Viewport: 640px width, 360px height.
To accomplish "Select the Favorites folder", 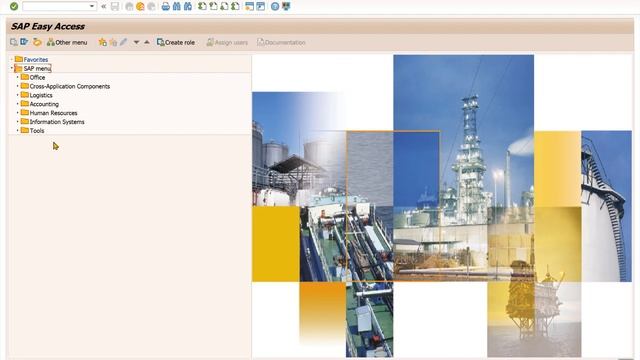I will 31,60.
